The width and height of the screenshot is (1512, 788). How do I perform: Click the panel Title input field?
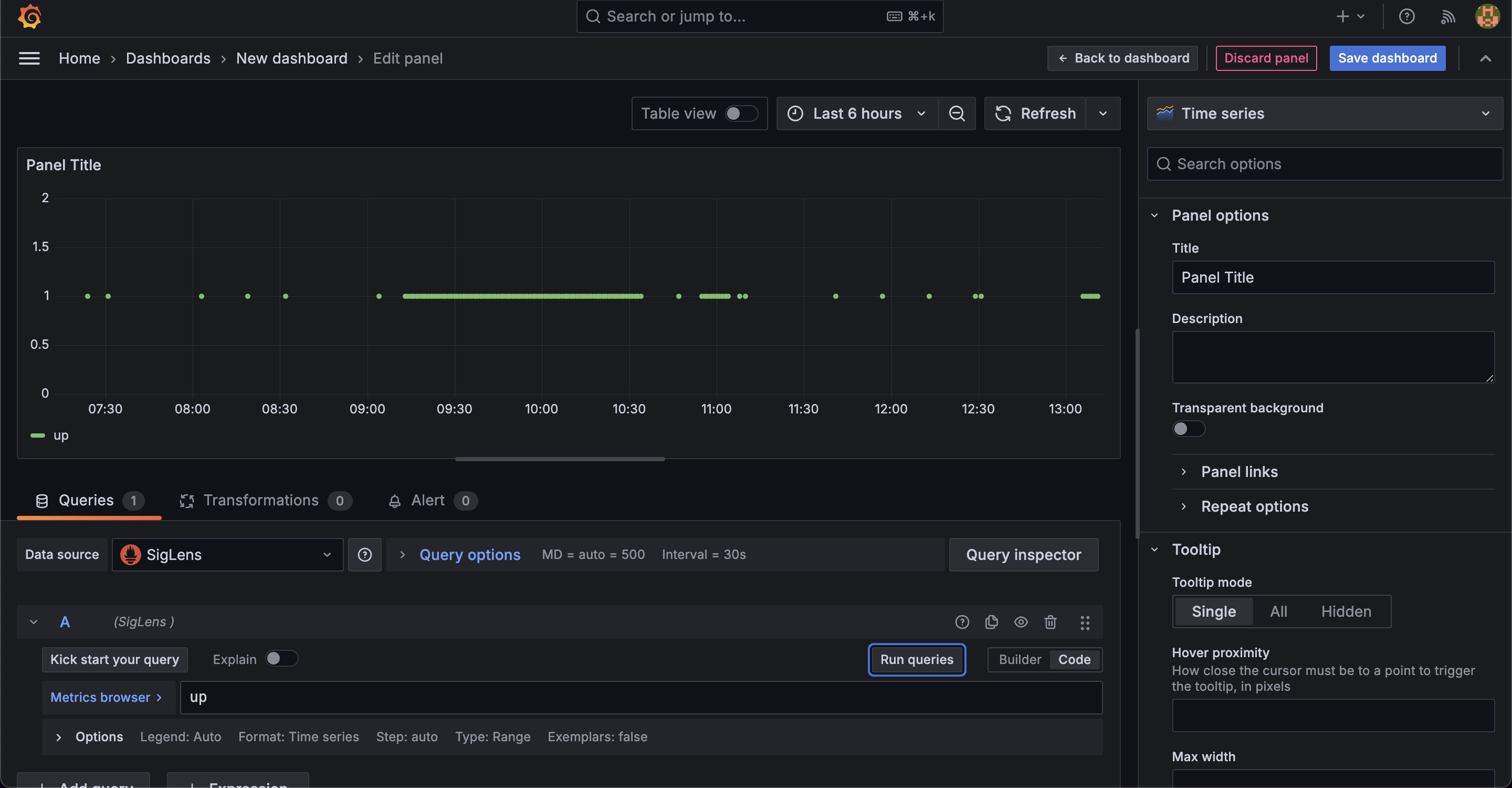click(x=1333, y=277)
